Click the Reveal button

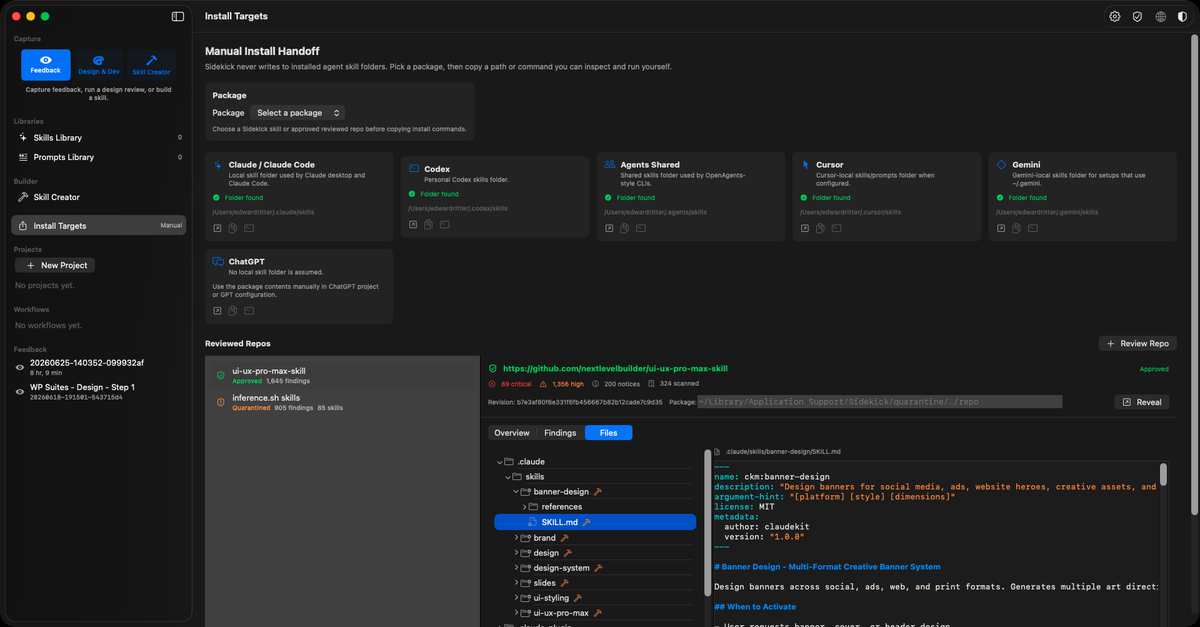pos(1142,402)
